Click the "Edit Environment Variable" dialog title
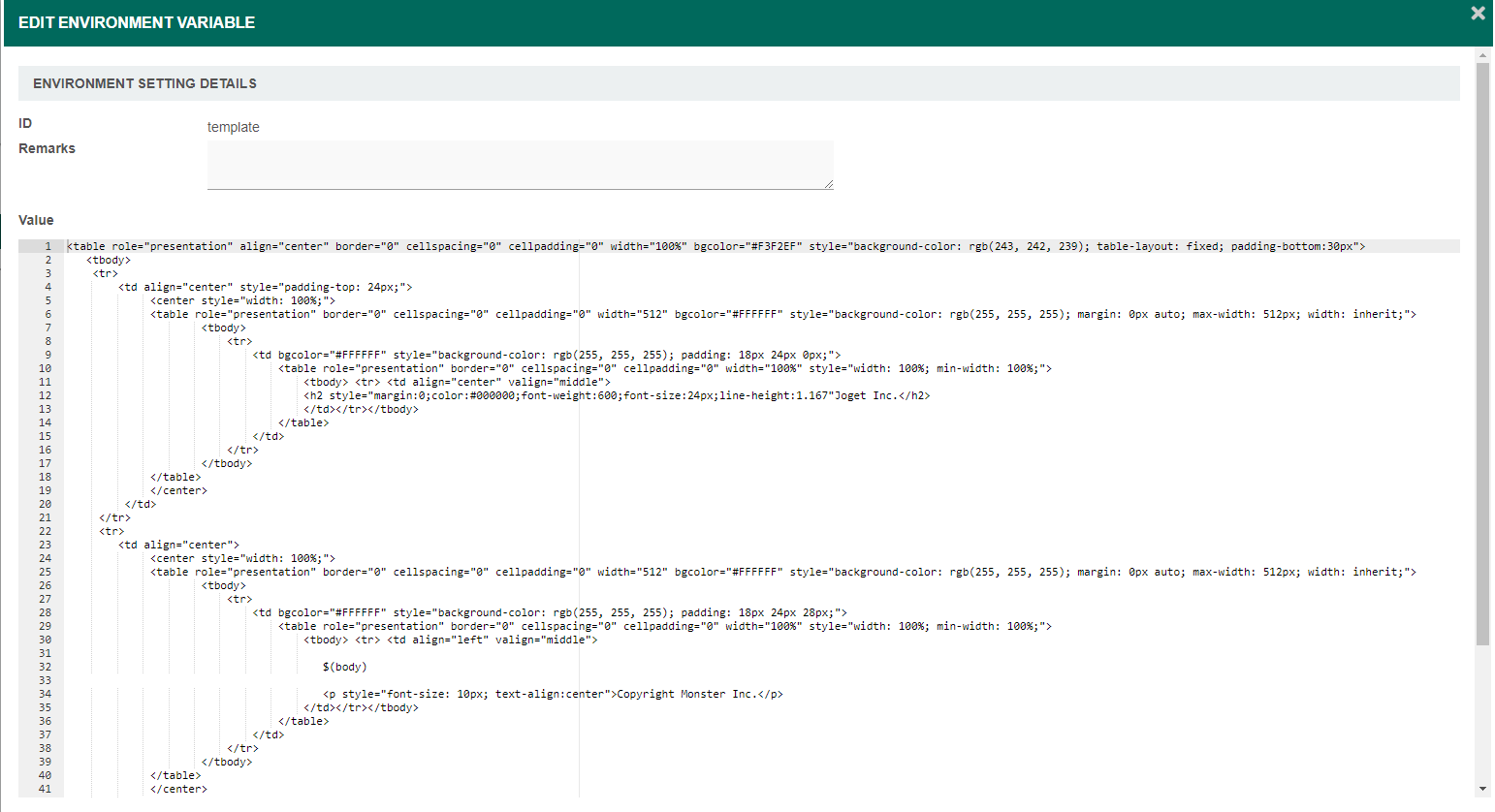 pyautogui.click(x=137, y=22)
